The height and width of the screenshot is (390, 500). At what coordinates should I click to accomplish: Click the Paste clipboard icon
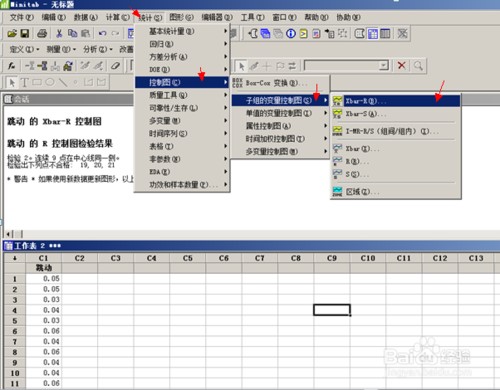[x=85, y=33]
